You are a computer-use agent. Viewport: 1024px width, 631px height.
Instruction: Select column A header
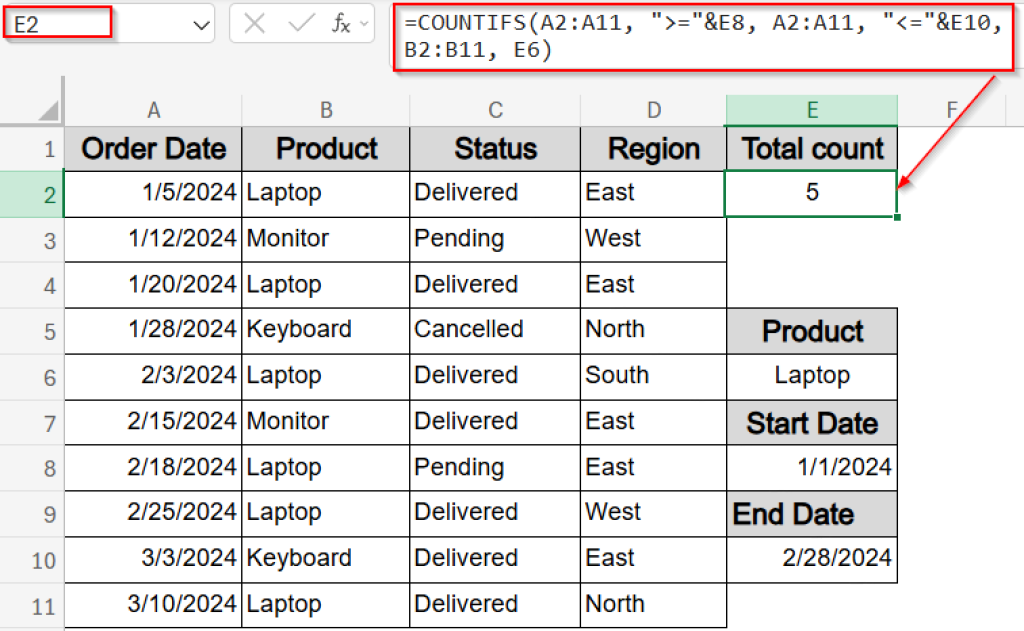tap(153, 109)
